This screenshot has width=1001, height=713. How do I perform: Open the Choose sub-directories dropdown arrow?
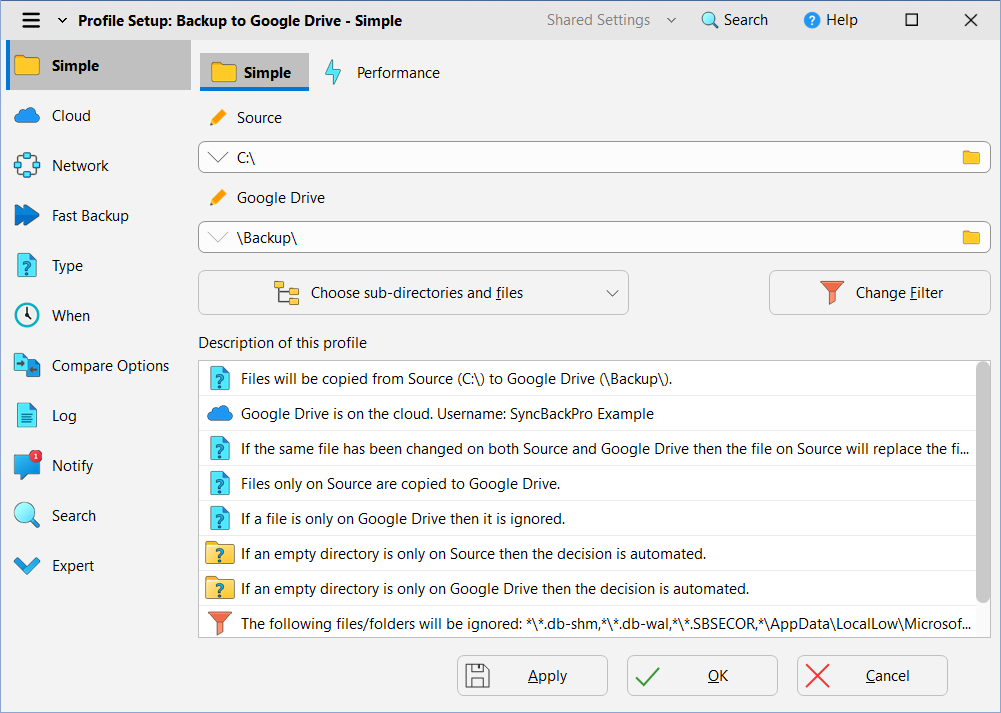pyautogui.click(x=612, y=293)
